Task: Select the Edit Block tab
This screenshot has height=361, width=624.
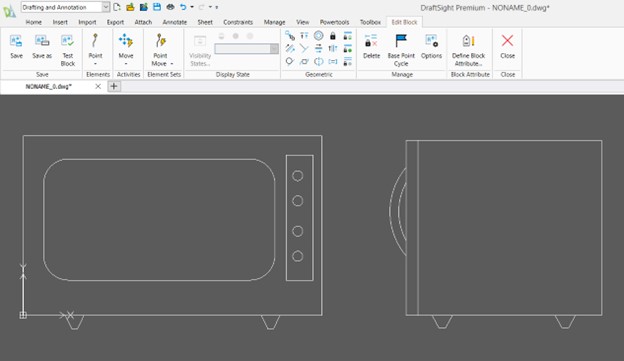Action: 404,22
